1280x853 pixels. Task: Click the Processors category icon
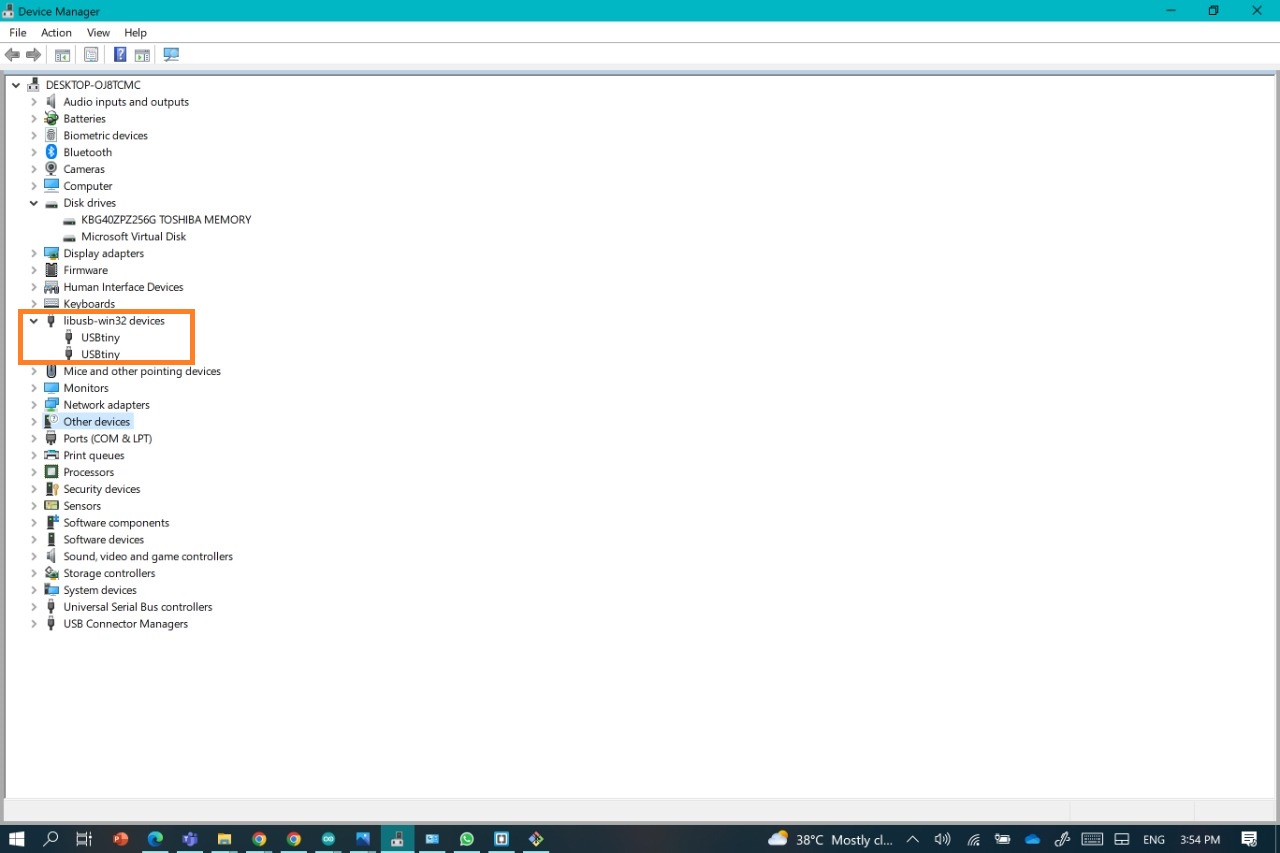coord(51,472)
